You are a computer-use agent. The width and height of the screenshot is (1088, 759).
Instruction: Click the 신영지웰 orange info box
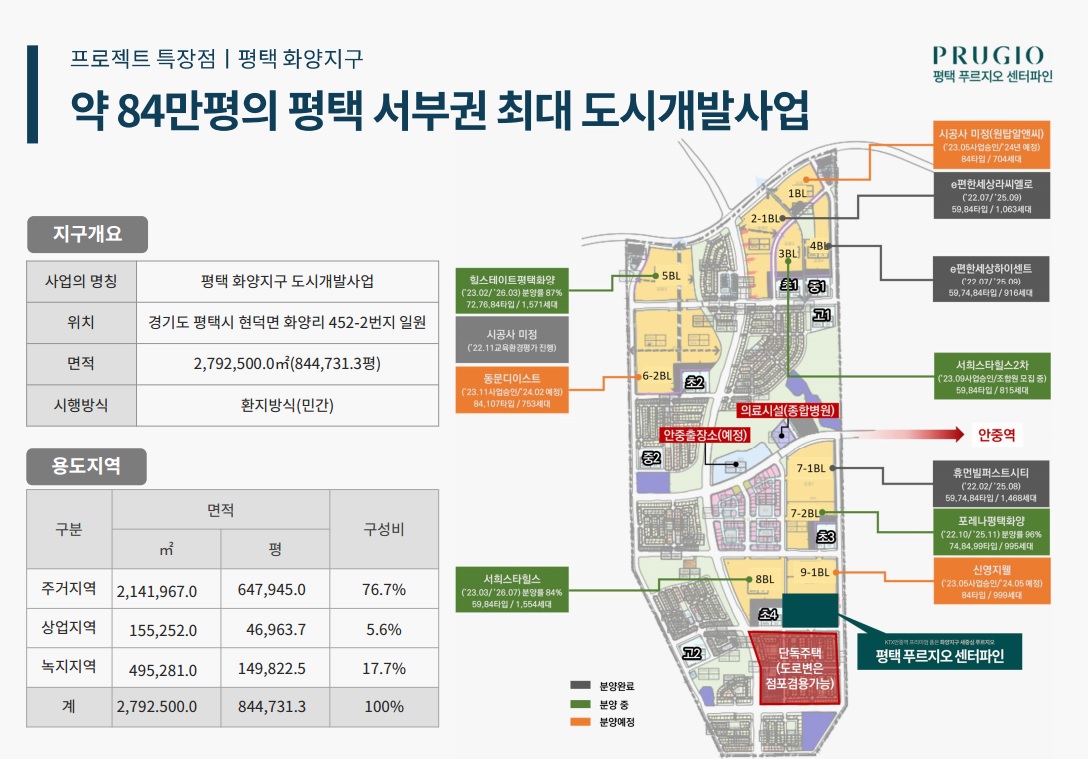(x=992, y=581)
